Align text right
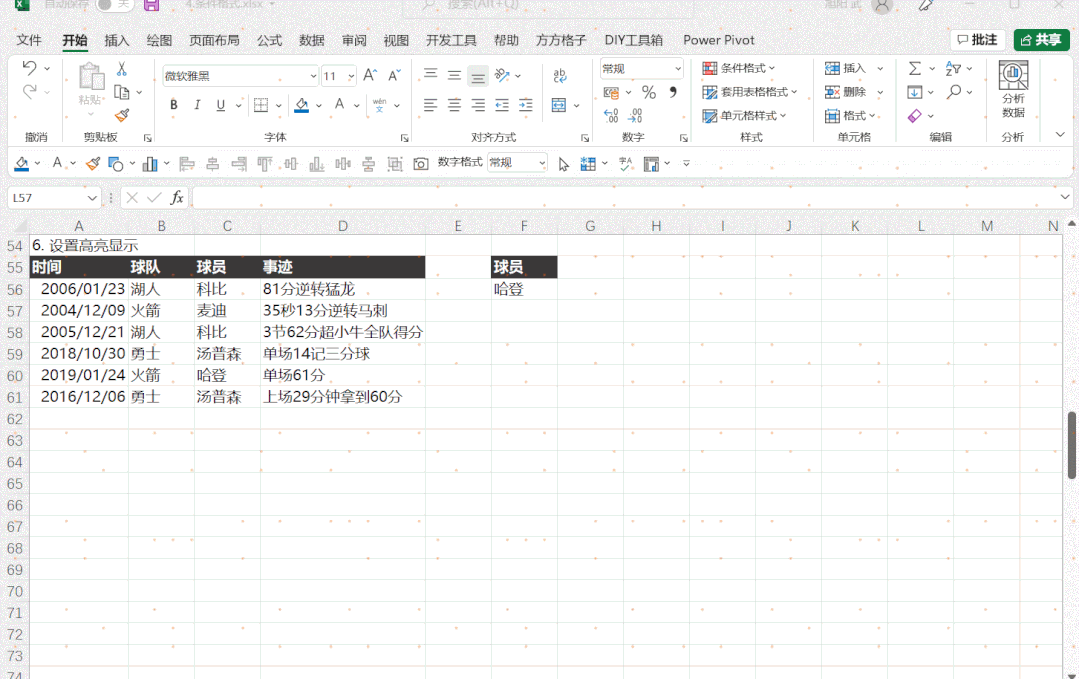Viewport: 1079px width, 679px height. click(x=478, y=105)
